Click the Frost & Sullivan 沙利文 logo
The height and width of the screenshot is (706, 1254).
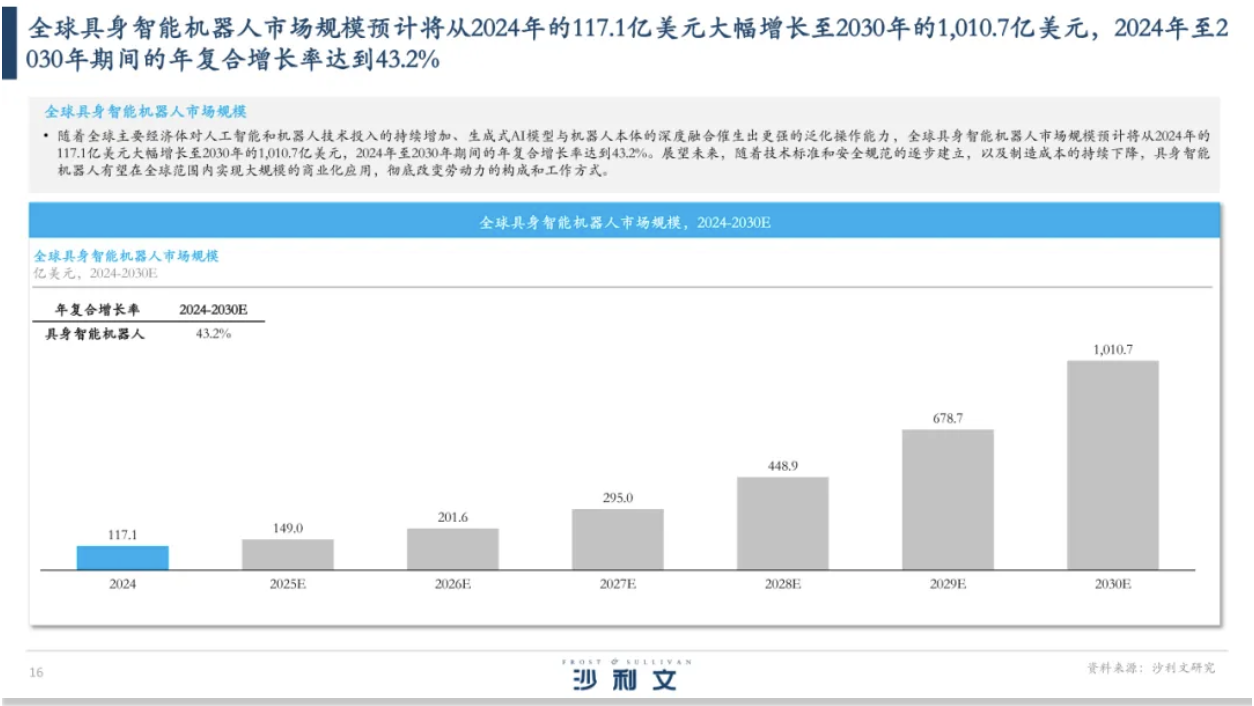coord(625,676)
